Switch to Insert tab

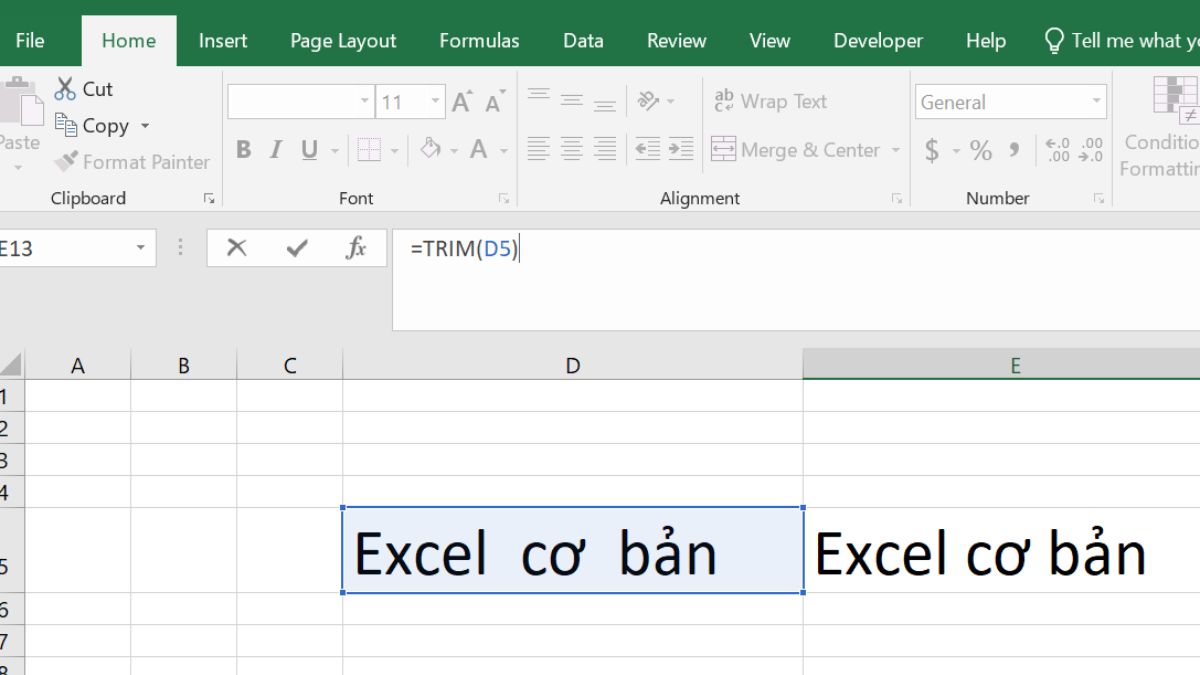(x=223, y=40)
